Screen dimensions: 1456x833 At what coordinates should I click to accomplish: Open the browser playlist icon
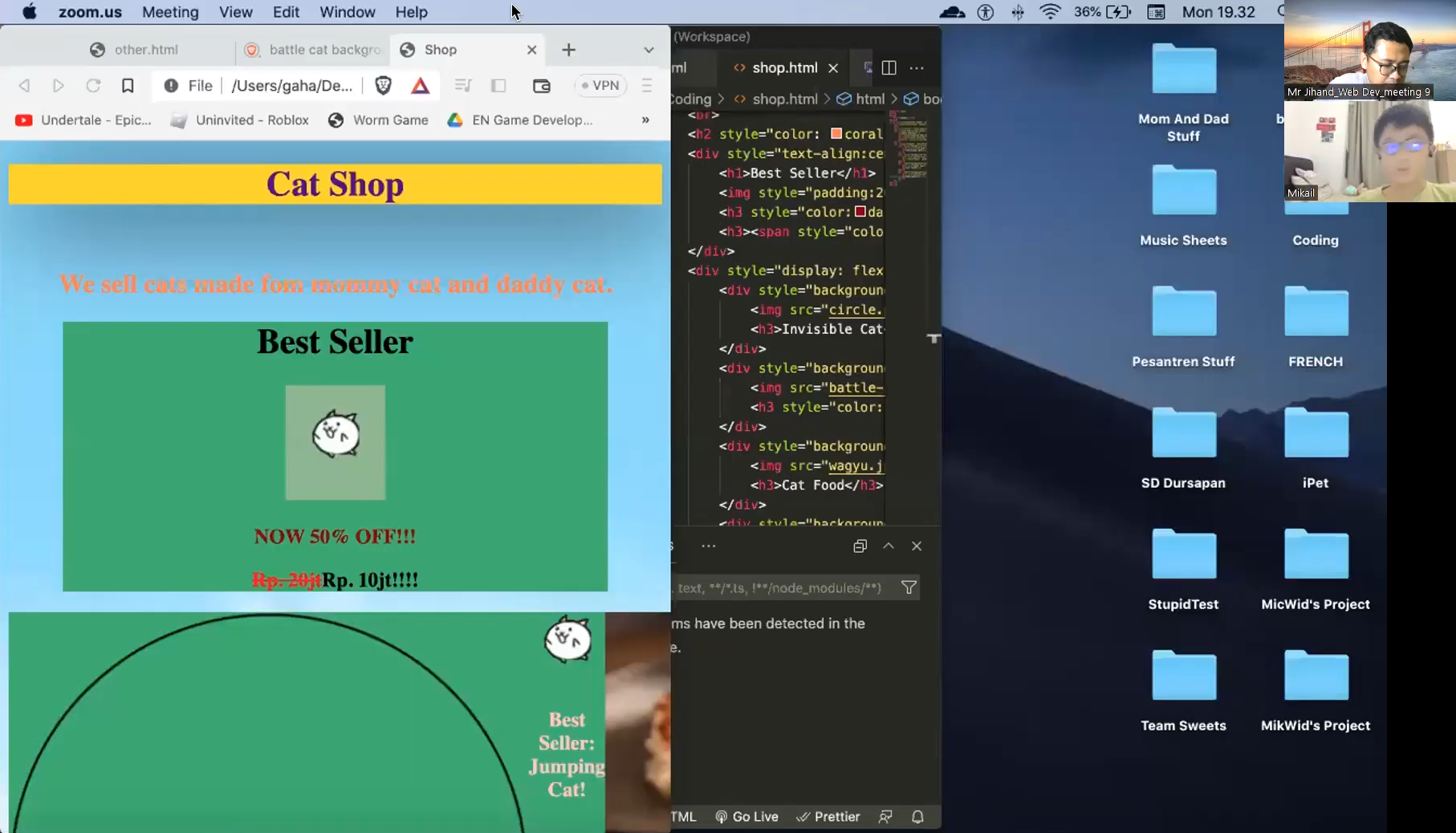pyautogui.click(x=463, y=85)
